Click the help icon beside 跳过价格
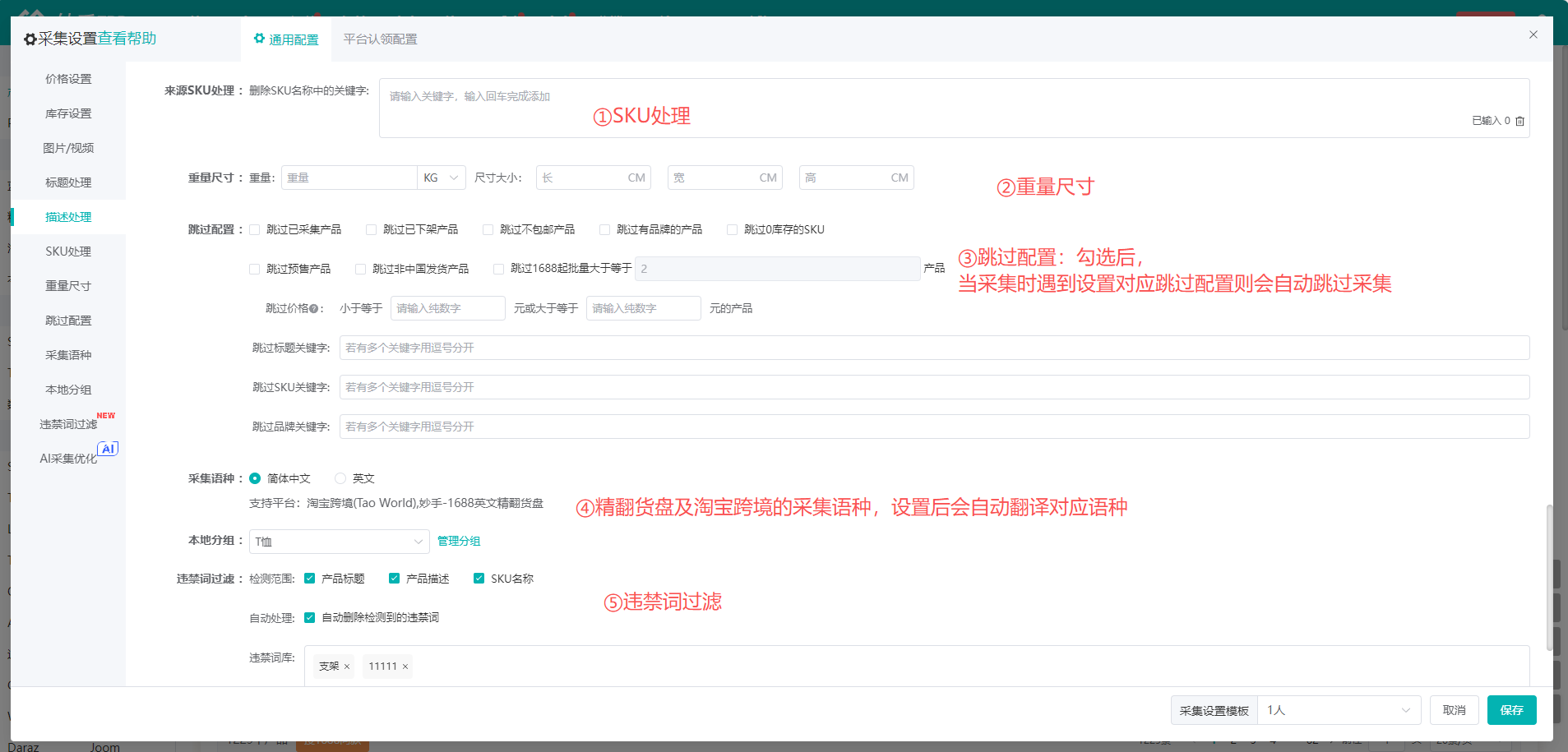1568x752 pixels. click(x=313, y=309)
